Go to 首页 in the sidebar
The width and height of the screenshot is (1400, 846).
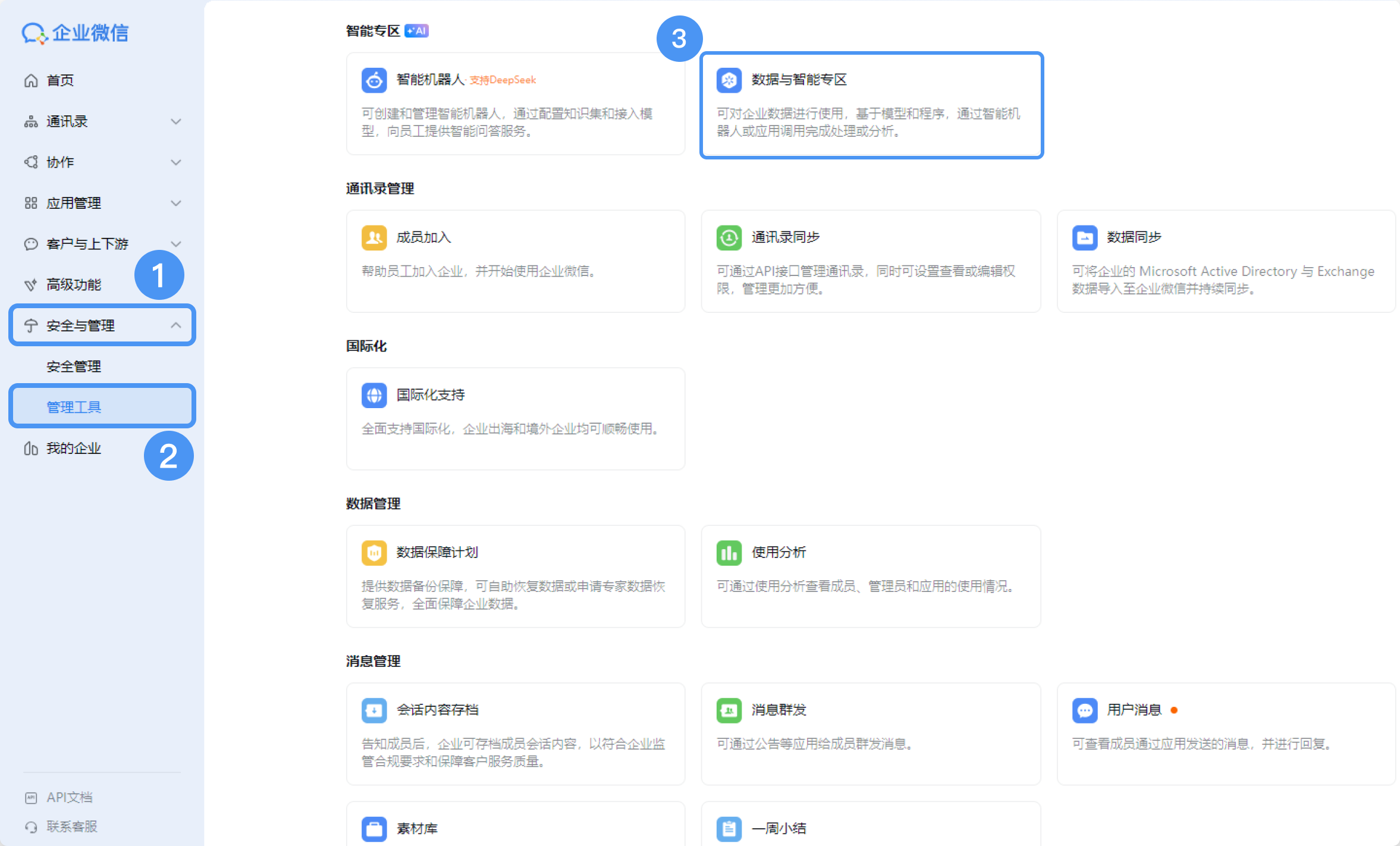tap(60, 81)
